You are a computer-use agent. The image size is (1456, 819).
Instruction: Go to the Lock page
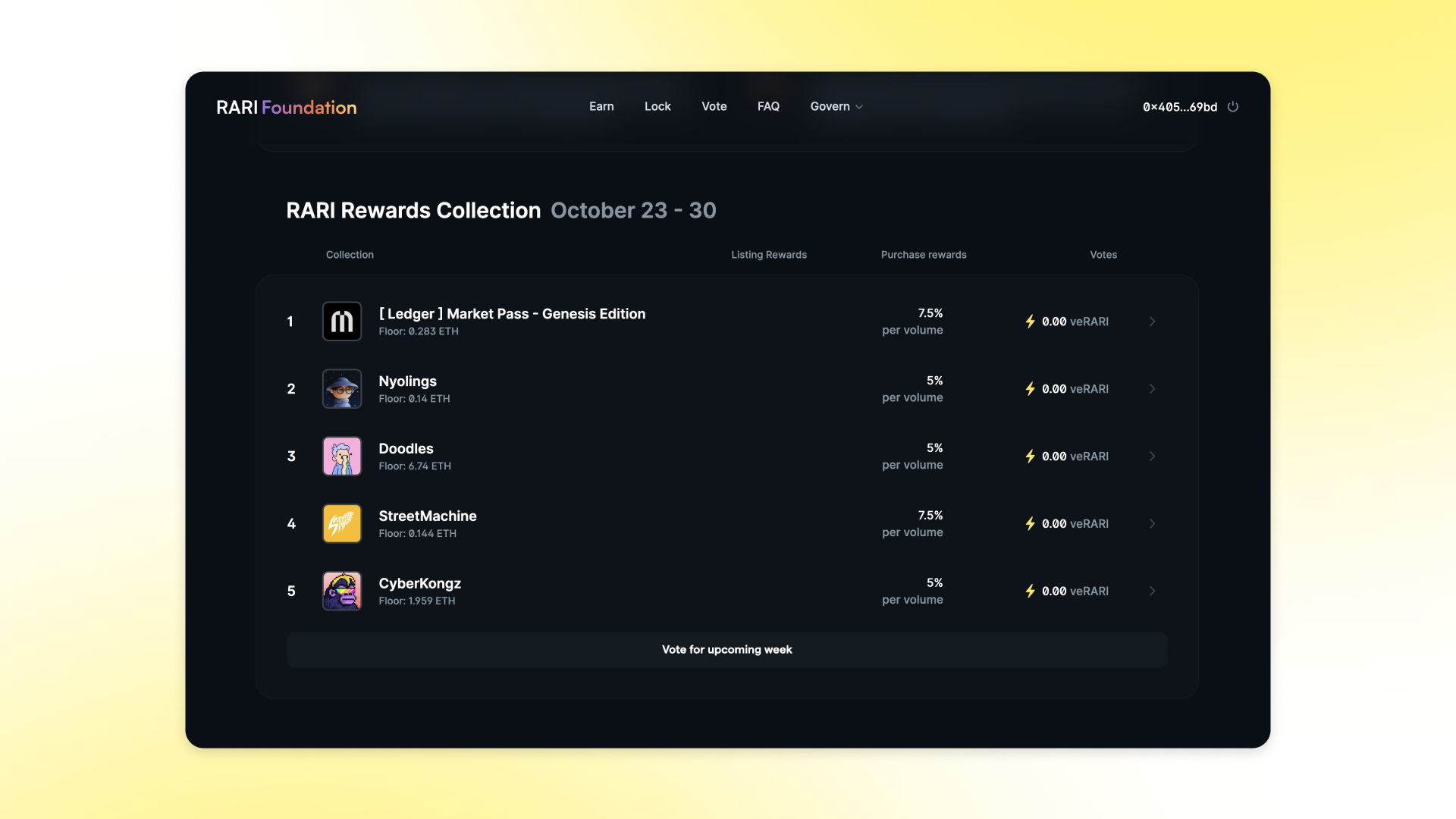657,107
